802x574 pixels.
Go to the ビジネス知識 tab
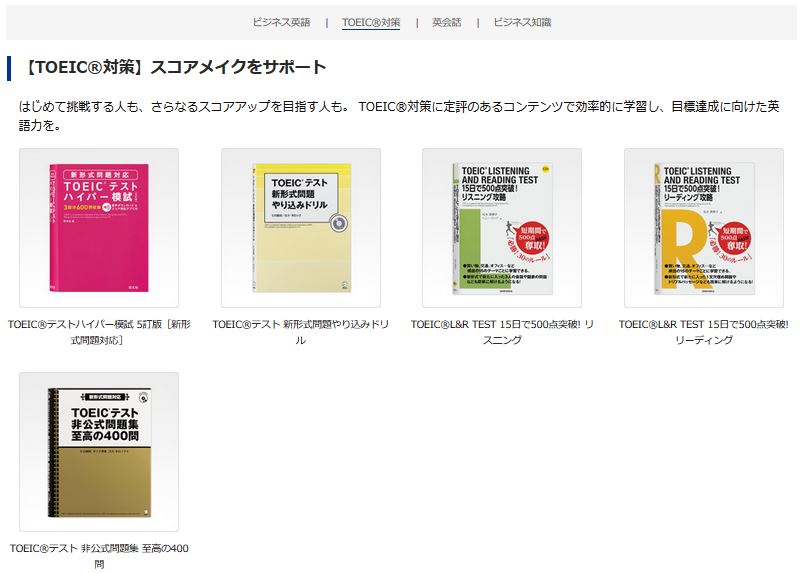(x=522, y=23)
